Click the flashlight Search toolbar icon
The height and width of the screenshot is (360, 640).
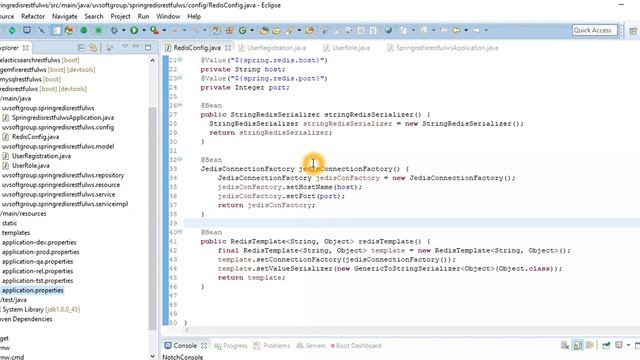pyautogui.click(x=290, y=30)
